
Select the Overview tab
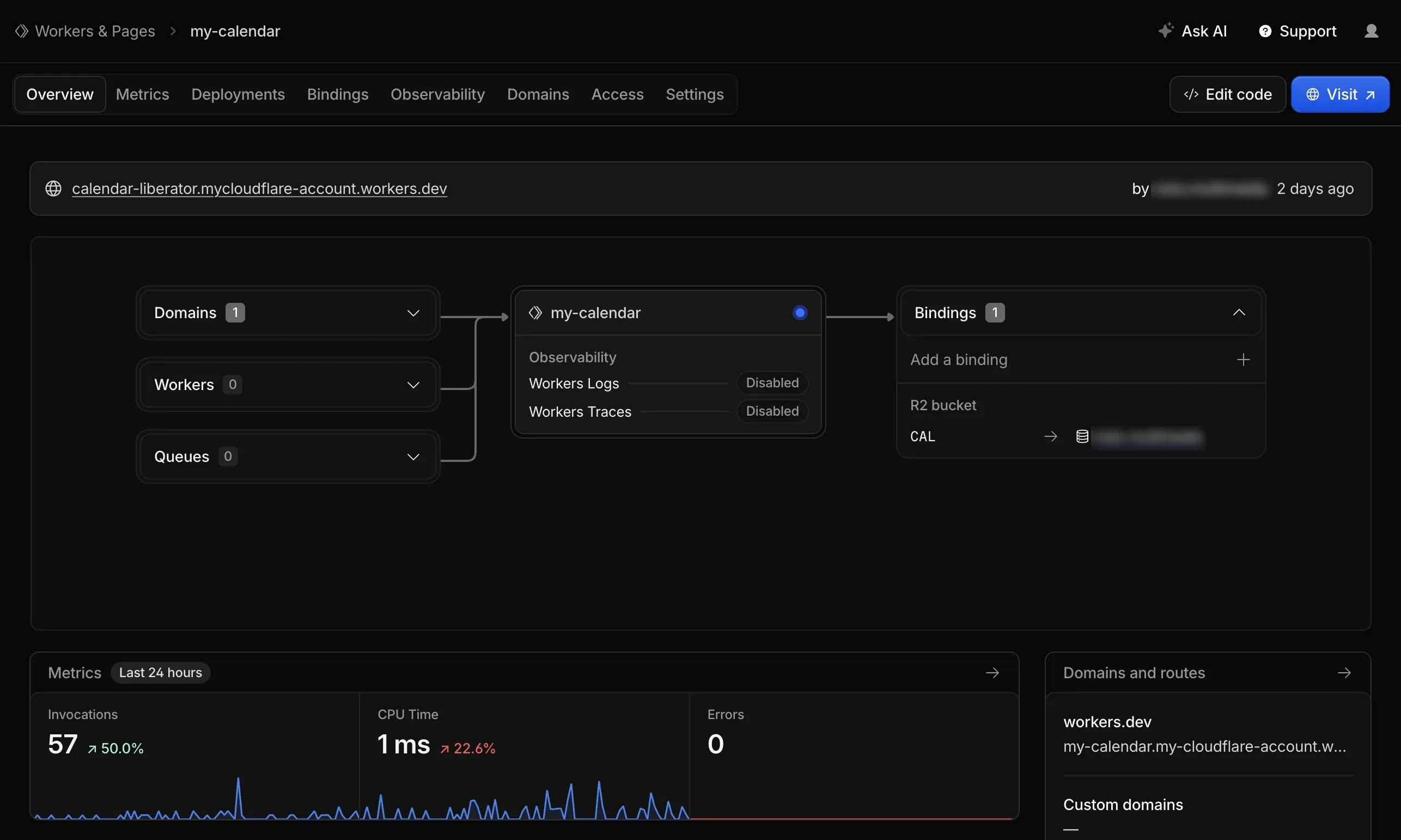[59, 94]
